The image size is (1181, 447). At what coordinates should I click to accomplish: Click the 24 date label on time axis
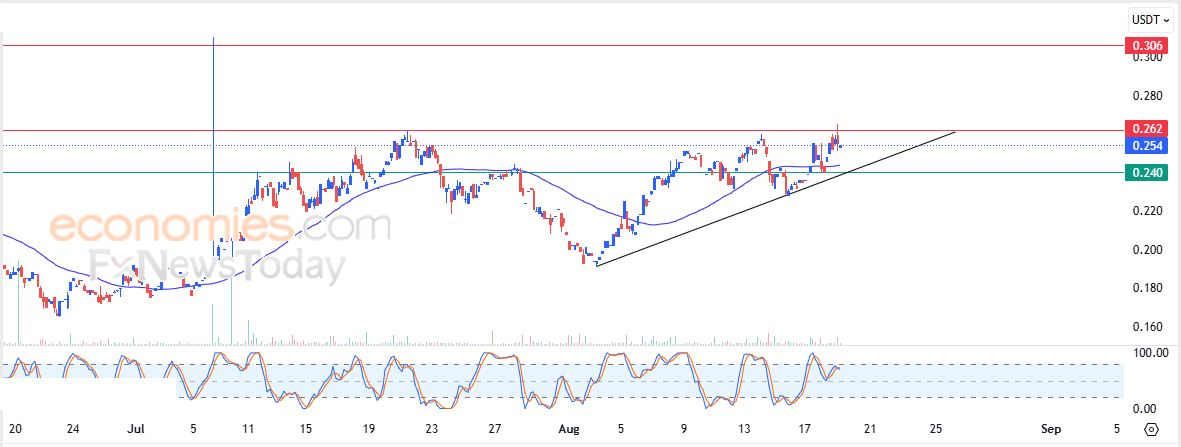pos(73,430)
